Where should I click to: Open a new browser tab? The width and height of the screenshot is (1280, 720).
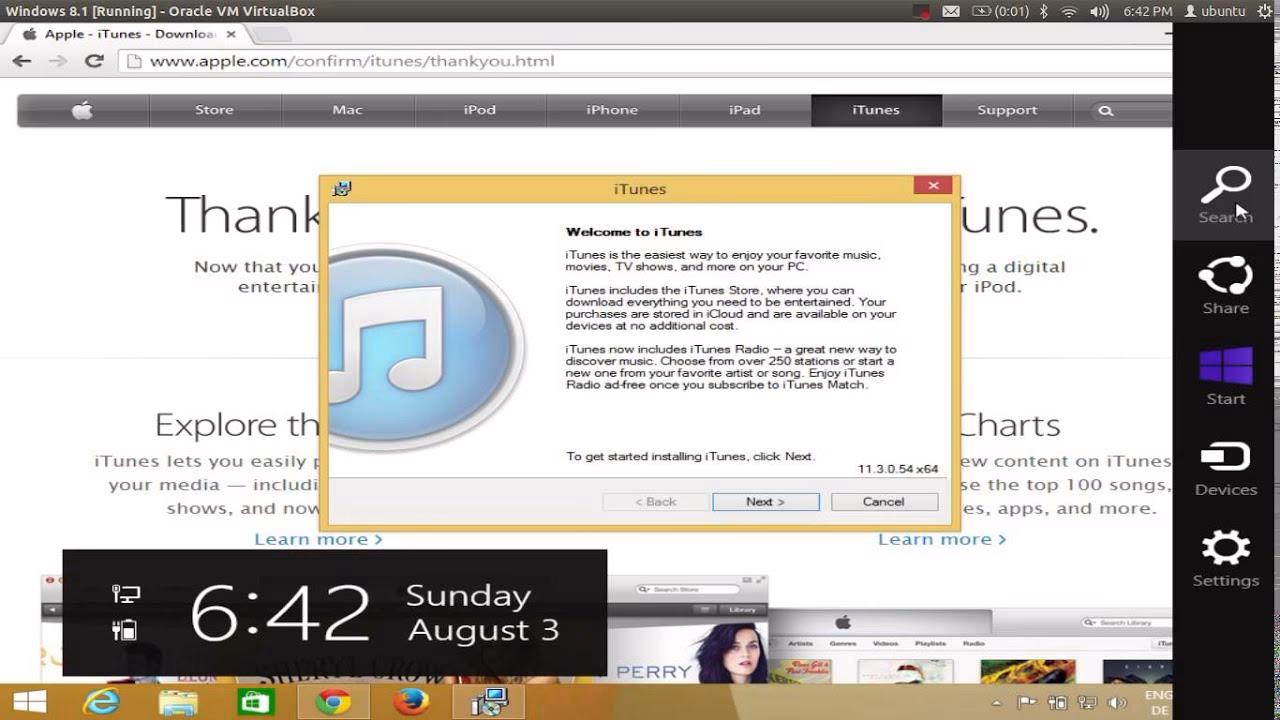[x=270, y=35]
